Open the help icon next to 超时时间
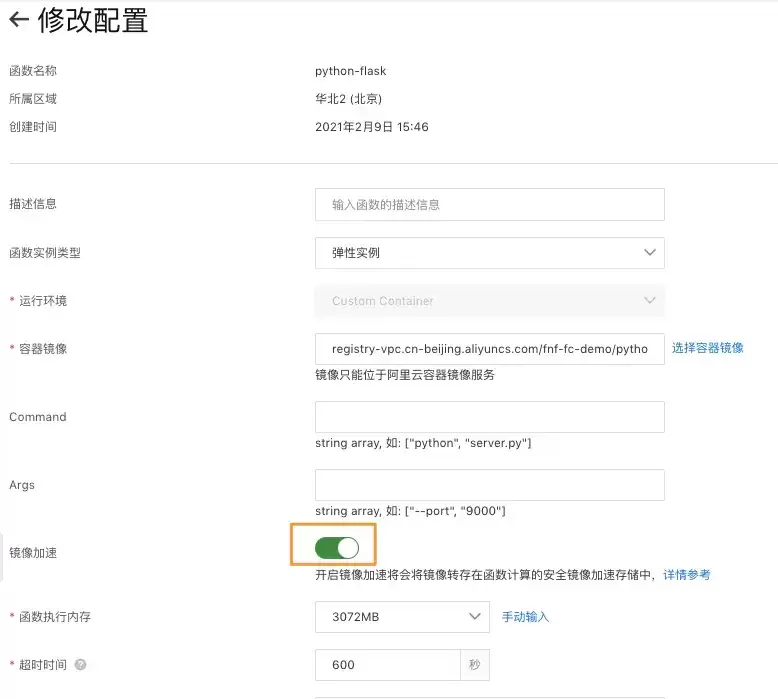The image size is (778, 699). point(80,664)
